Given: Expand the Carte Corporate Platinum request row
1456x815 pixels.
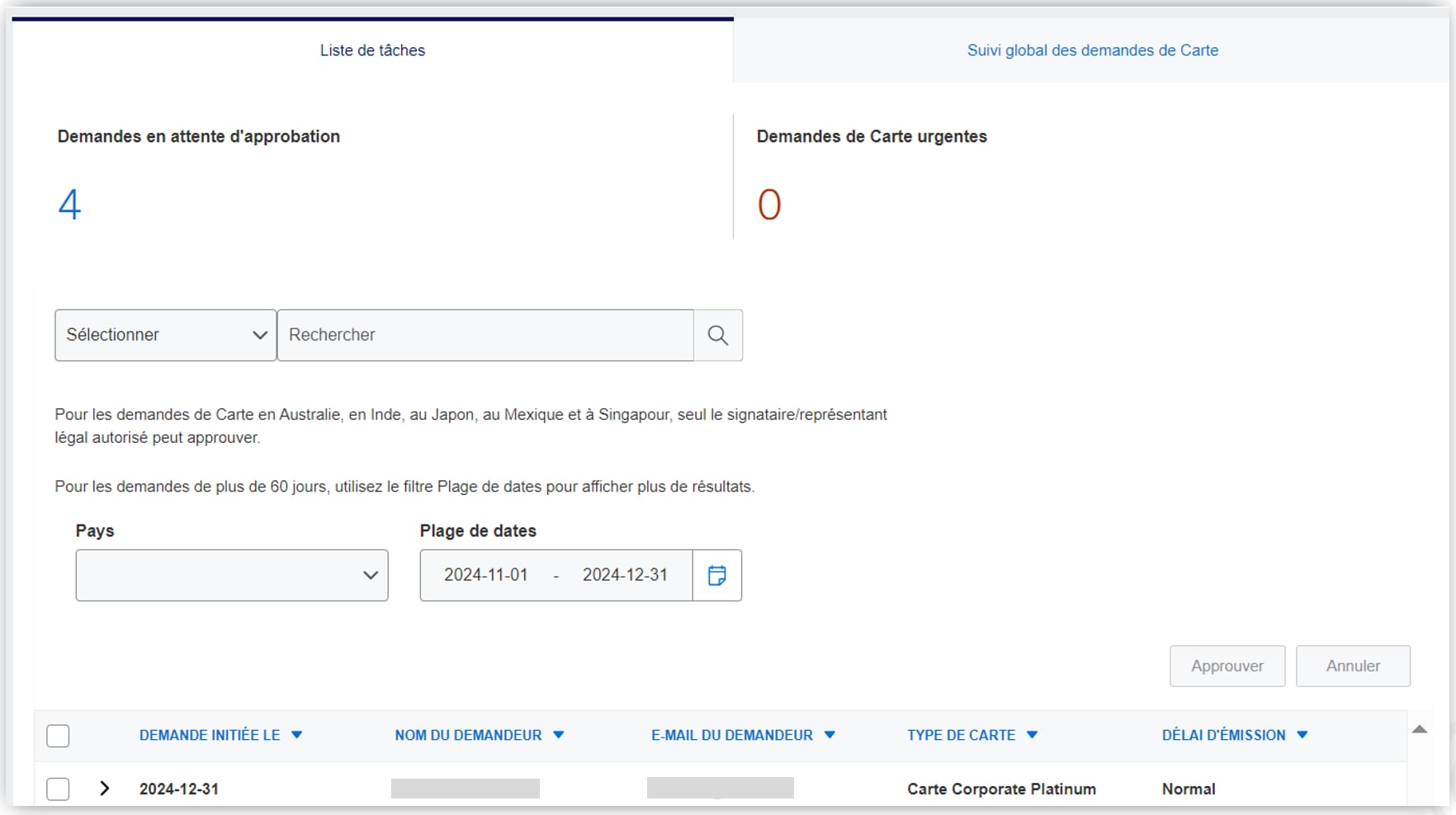Looking at the screenshot, I should [104, 789].
